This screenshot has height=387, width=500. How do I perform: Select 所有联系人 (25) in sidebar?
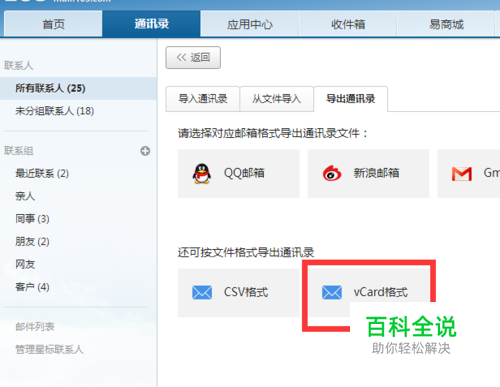(x=78, y=88)
